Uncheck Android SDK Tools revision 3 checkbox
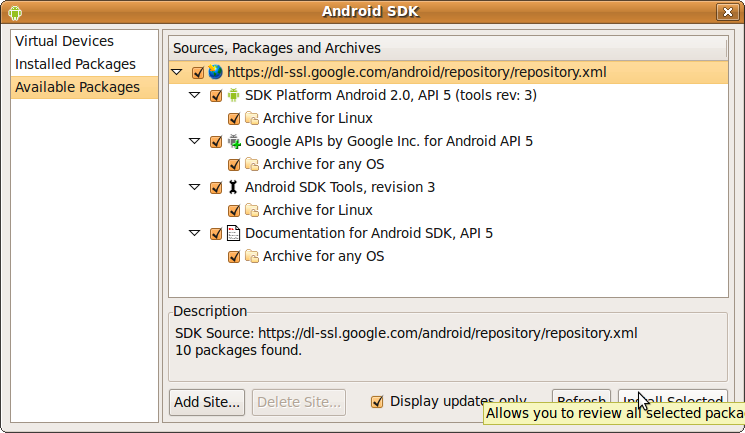Screen dimensions: 745x433 [216, 188]
